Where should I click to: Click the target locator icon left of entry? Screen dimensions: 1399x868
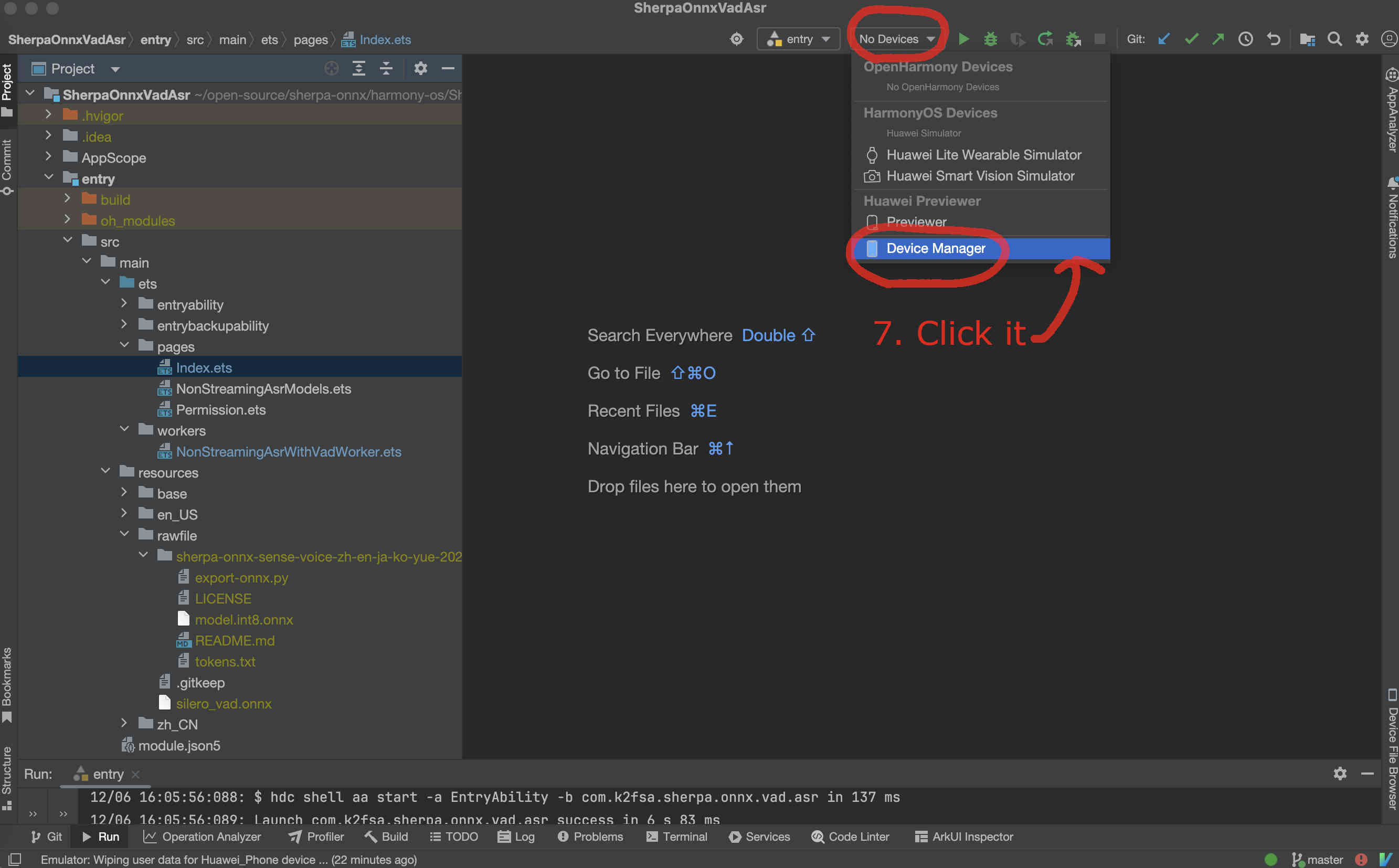737,39
